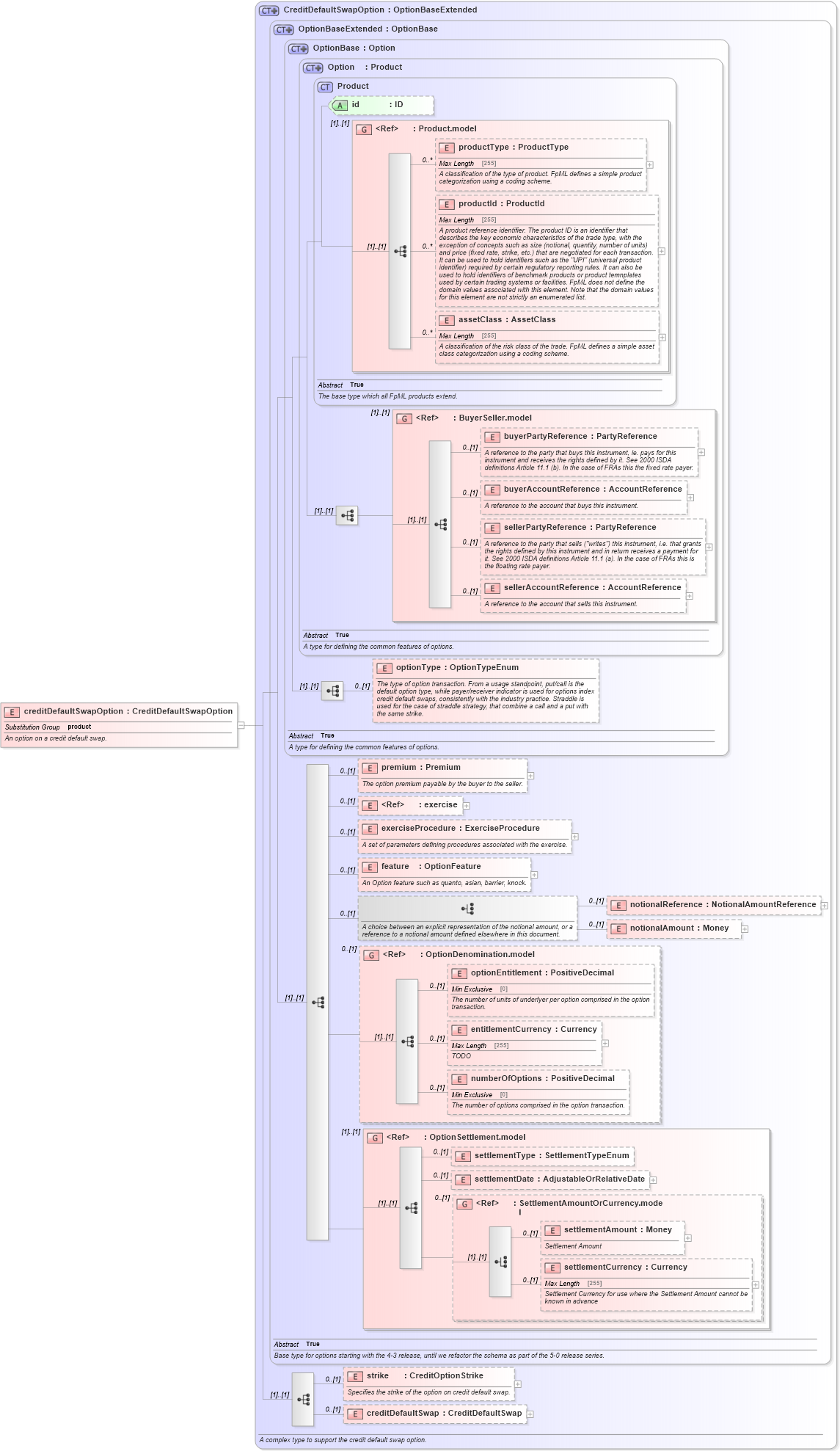Image resolution: width=840 pixels, height=1451 pixels.
Task: Click the sequence compositor inside Product.model
Action: pos(400,251)
